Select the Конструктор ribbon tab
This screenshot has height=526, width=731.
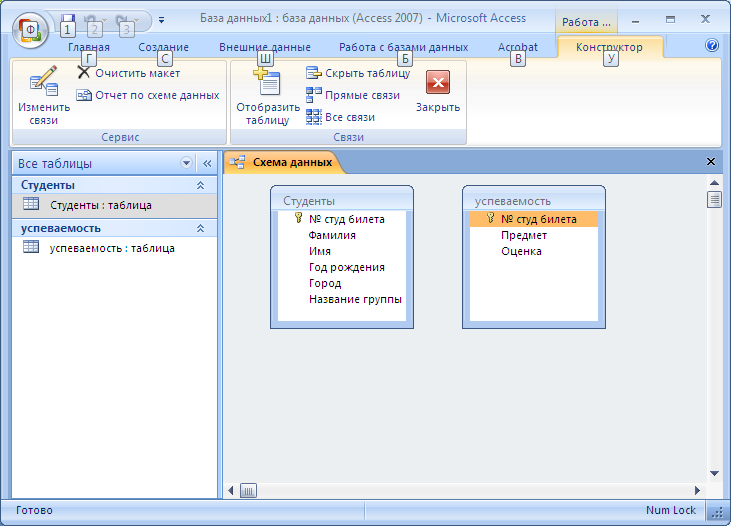click(x=609, y=47)
